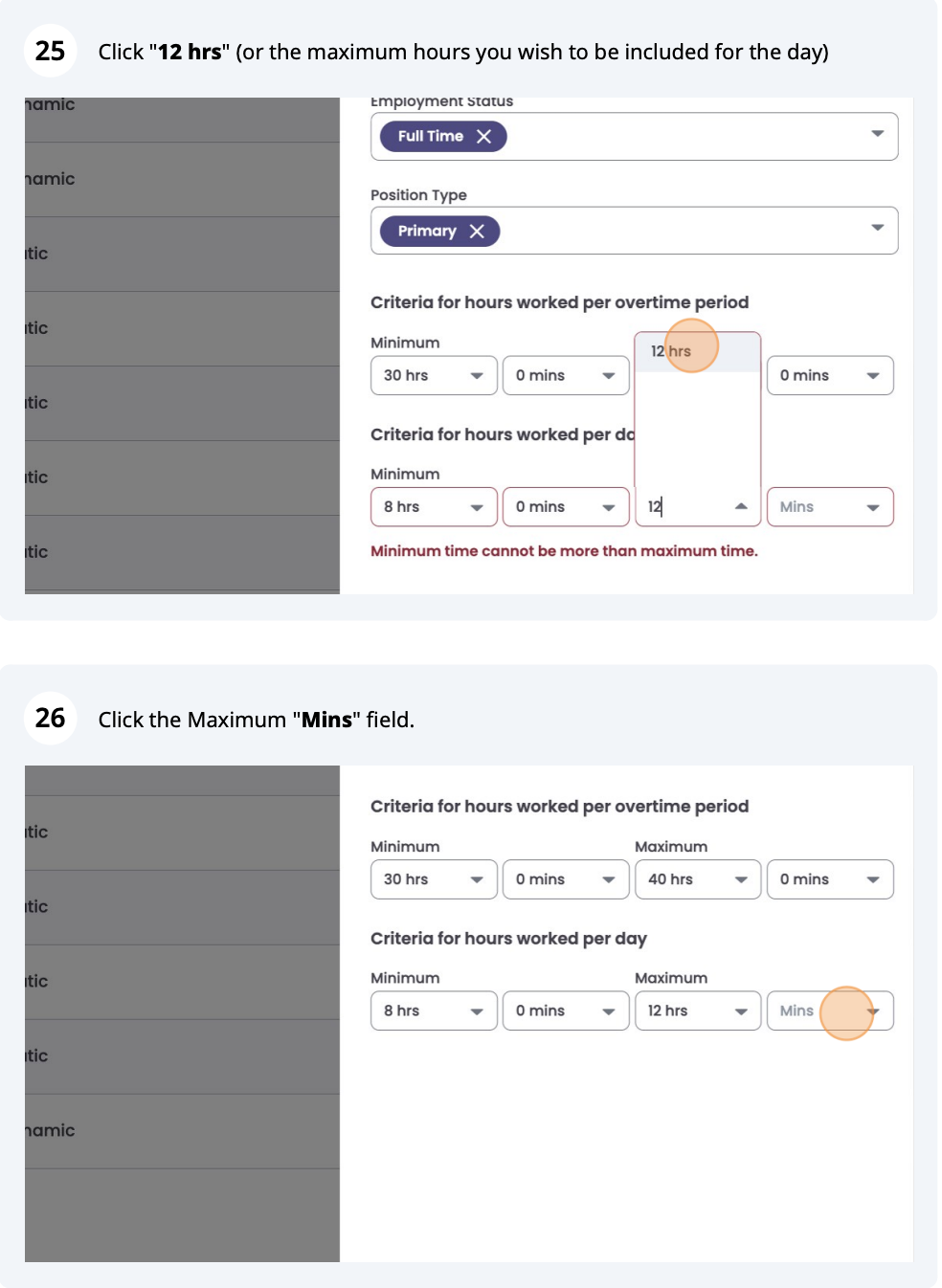Collapse the open hours dropdown arrow
The height and width of the screenshot is (1288, 942).
741,507
